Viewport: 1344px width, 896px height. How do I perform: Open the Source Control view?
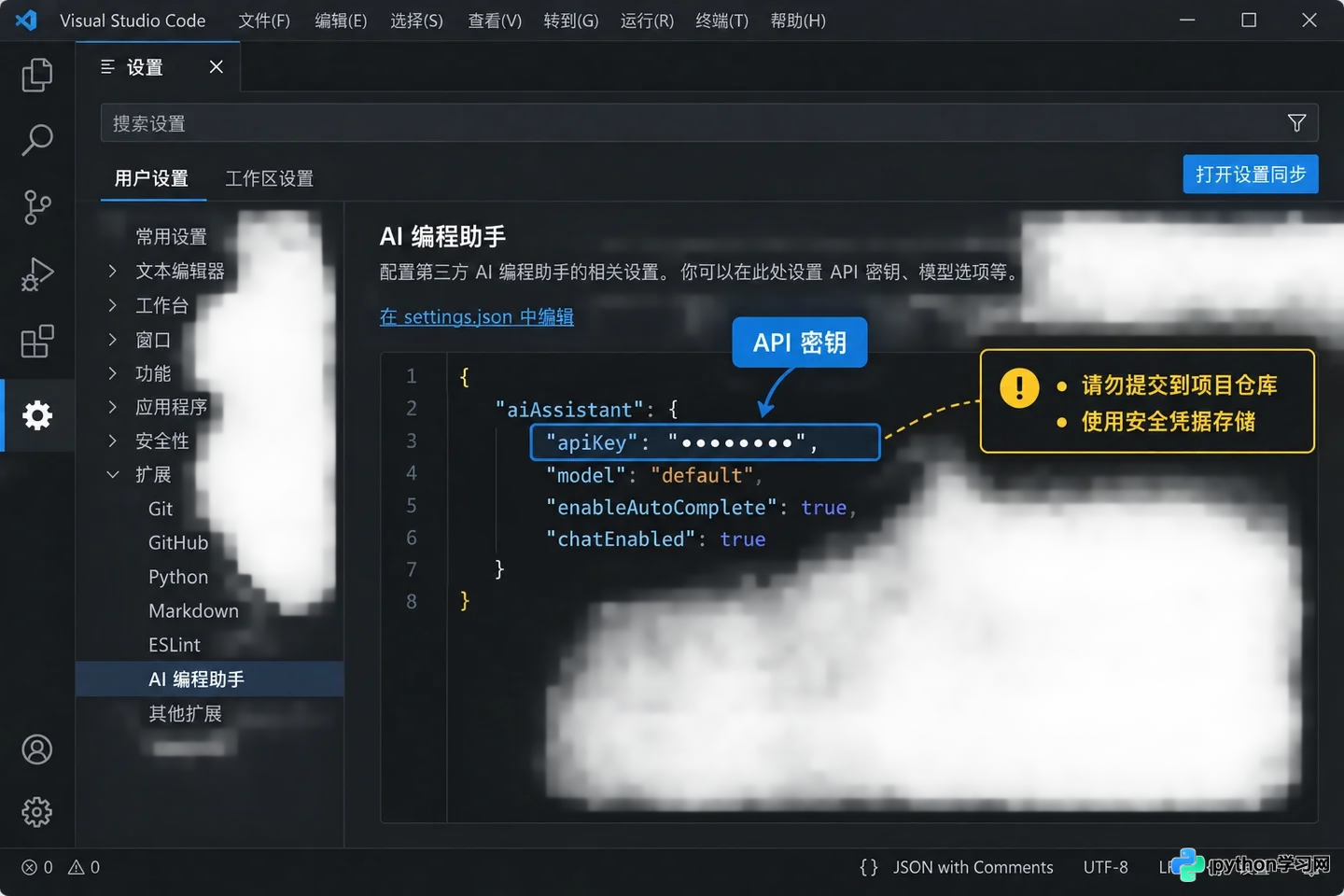click(x=37, y=207)
